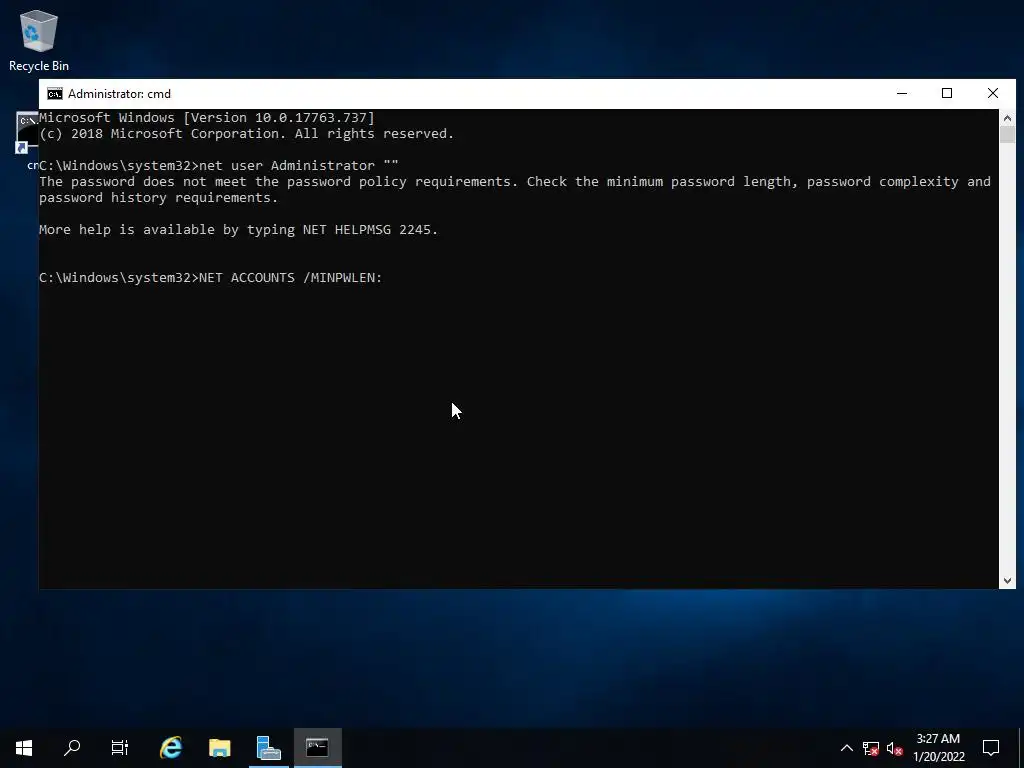This screenshot has width=1024, height=768.
Task: Click the 'Administrator: cmd' title text
Action: point(120,94)
